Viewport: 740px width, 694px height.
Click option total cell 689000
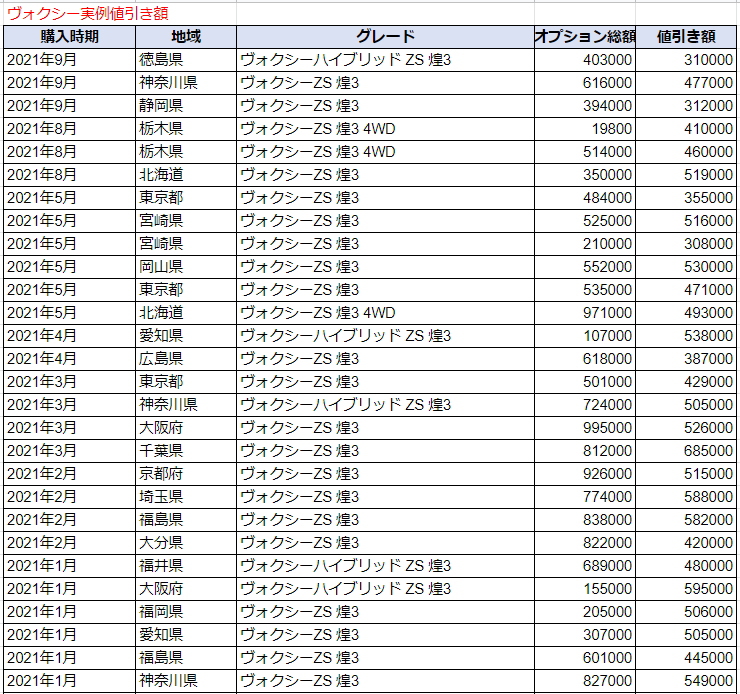(x=585, y=566)
